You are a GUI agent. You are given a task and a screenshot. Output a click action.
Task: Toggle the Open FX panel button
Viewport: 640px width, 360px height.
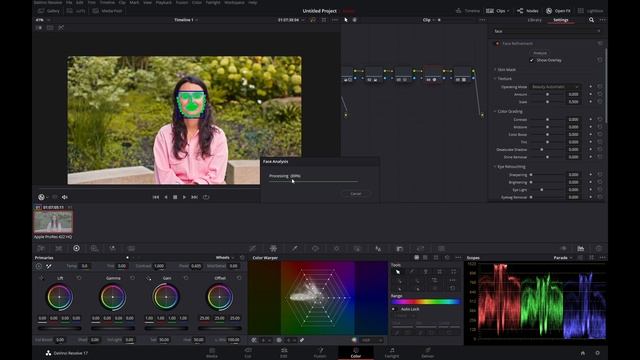[x=558, y=11]
